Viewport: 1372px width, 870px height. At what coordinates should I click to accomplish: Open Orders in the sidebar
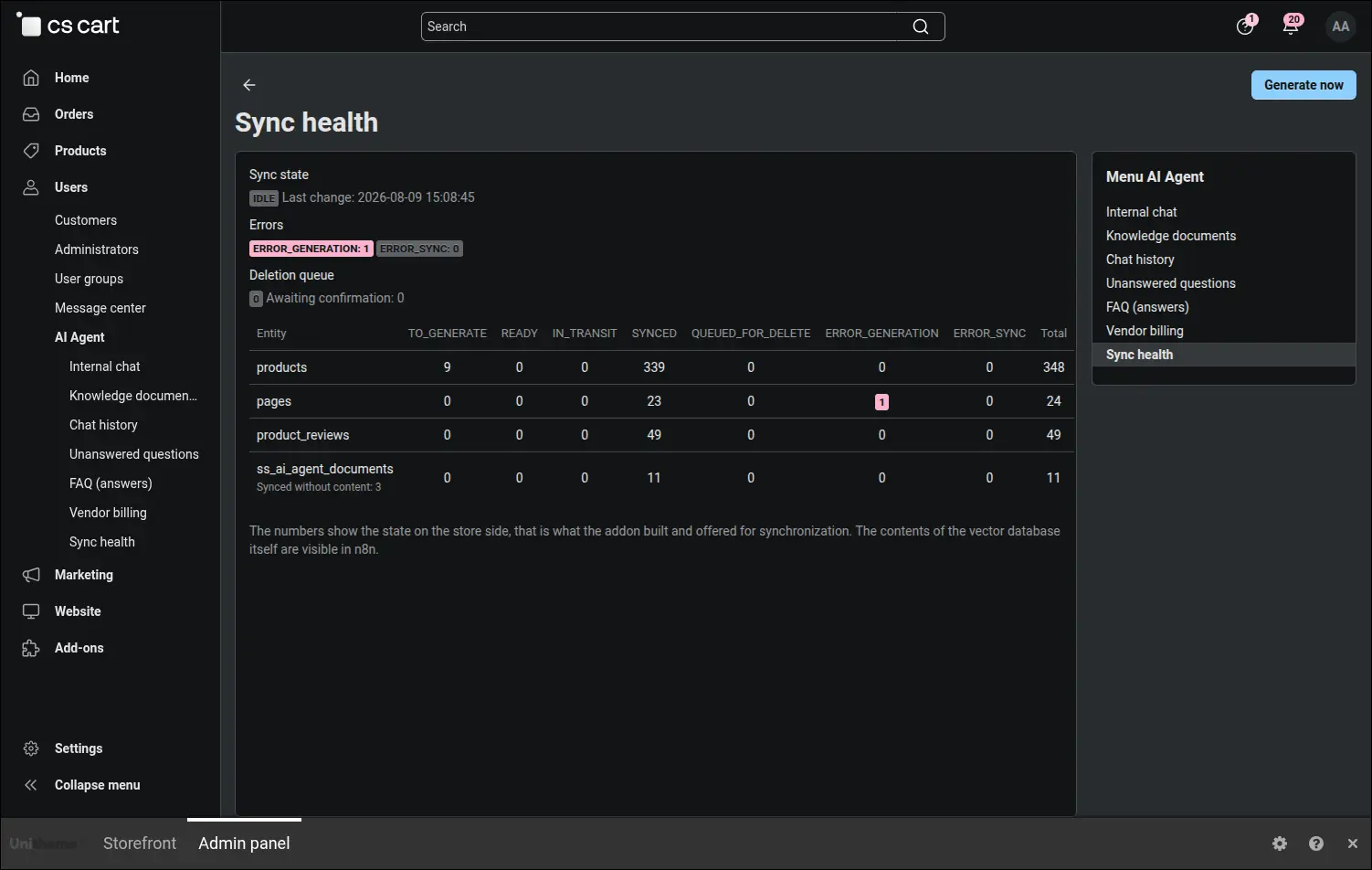pos(74,114)
